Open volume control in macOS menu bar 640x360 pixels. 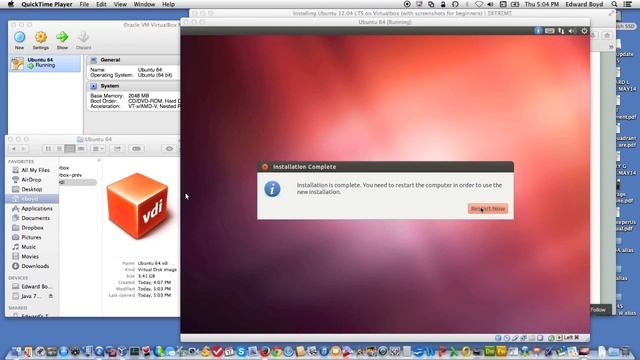(x=490, y=4)
